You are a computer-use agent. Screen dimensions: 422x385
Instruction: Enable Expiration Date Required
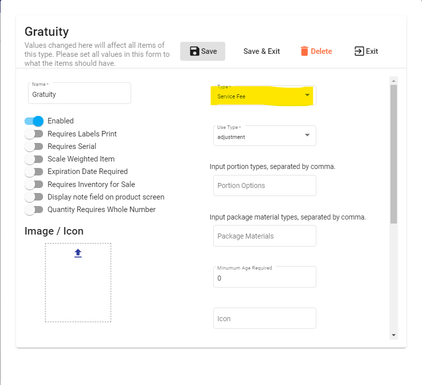(34, 172)
